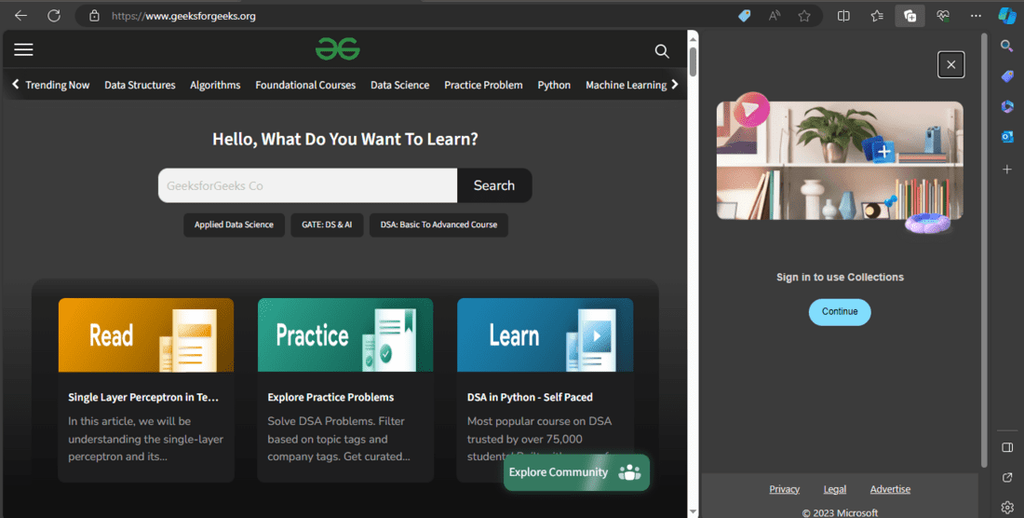
Task: Add a sidebar app with plus icon
Action: (1007, 169)
